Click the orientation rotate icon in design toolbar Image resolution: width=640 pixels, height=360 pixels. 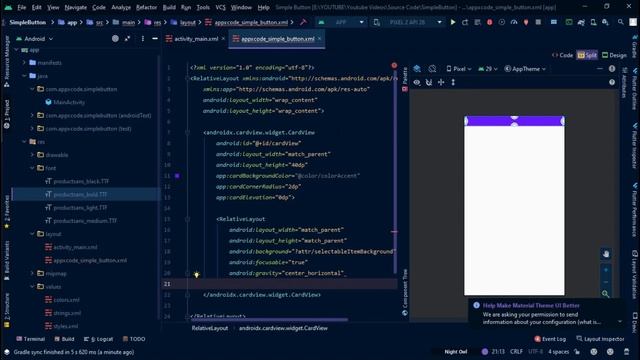coord(432,69)
